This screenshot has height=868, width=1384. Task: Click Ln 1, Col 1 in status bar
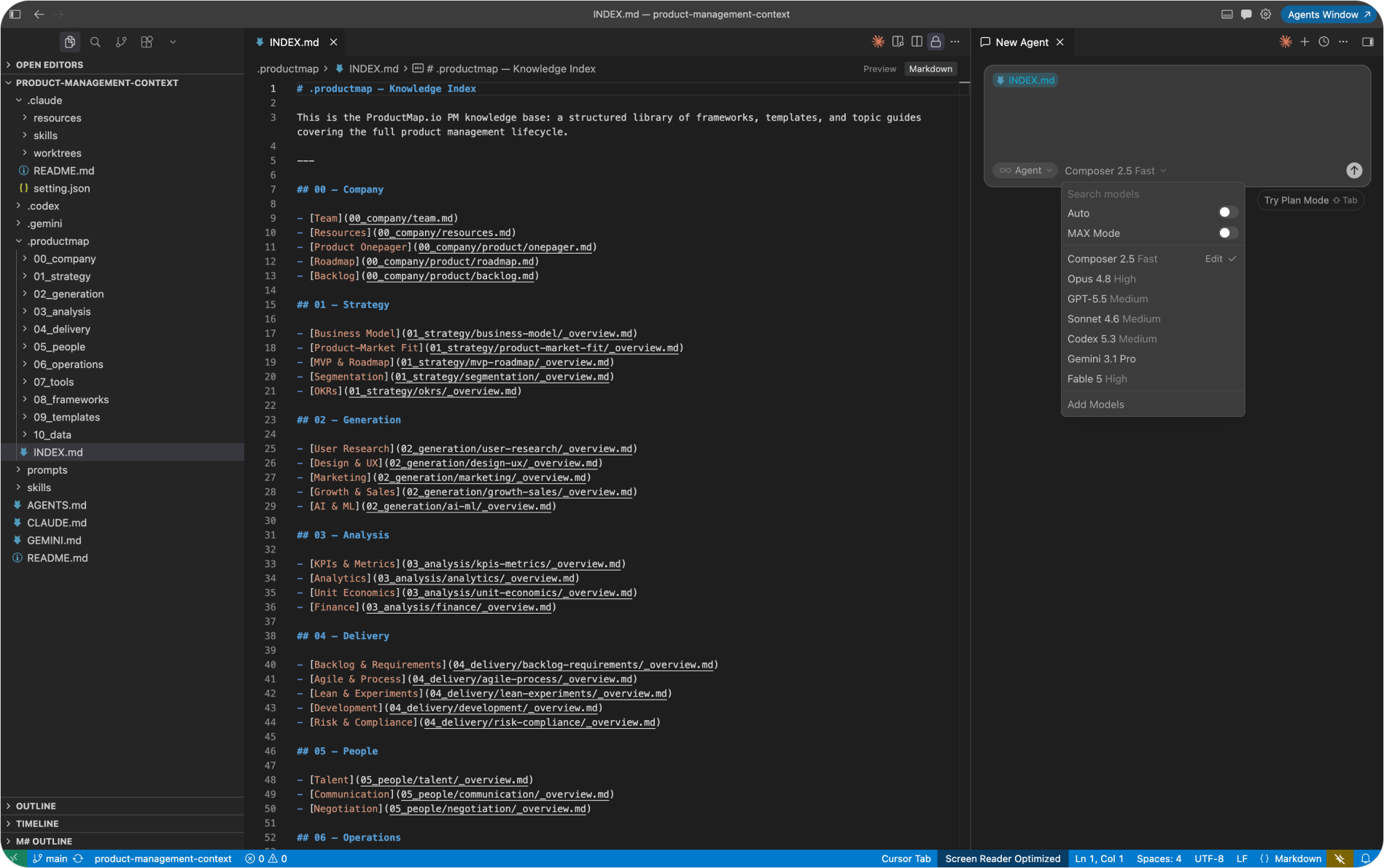pyautogui.click(x=1099, y=859)
